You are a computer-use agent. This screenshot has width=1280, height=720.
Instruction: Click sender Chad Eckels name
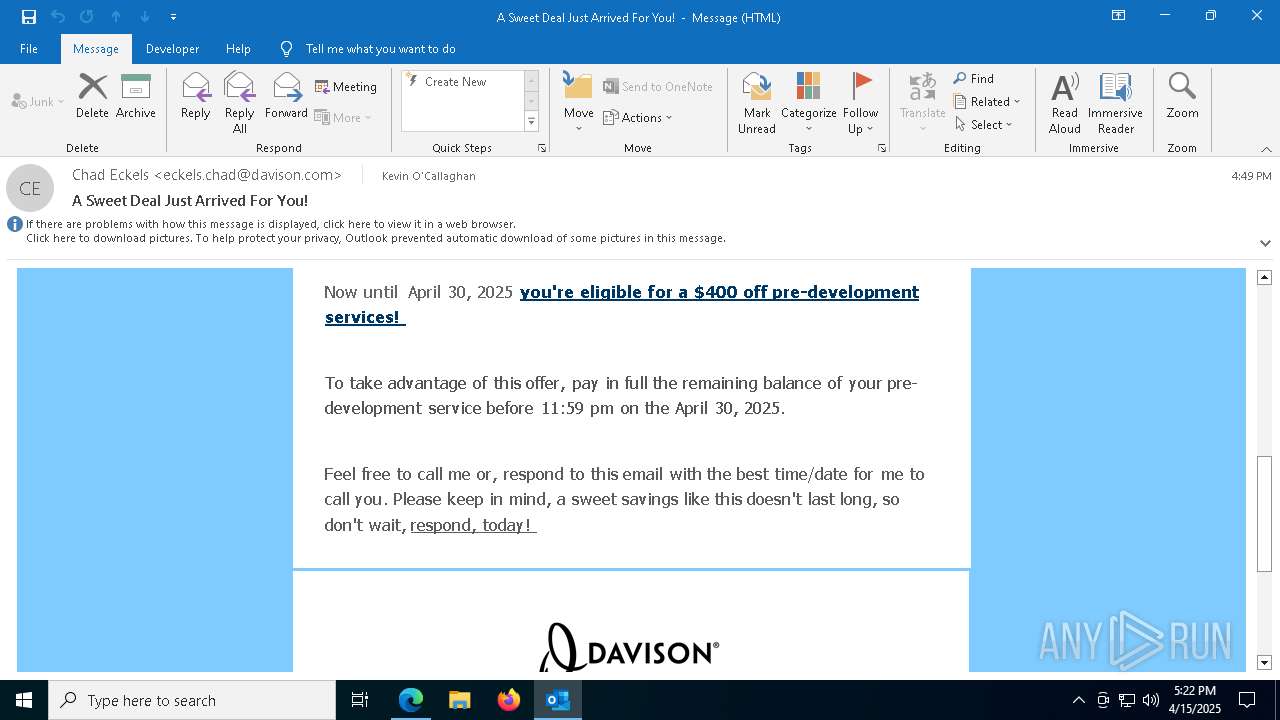(x=207, y=175)
